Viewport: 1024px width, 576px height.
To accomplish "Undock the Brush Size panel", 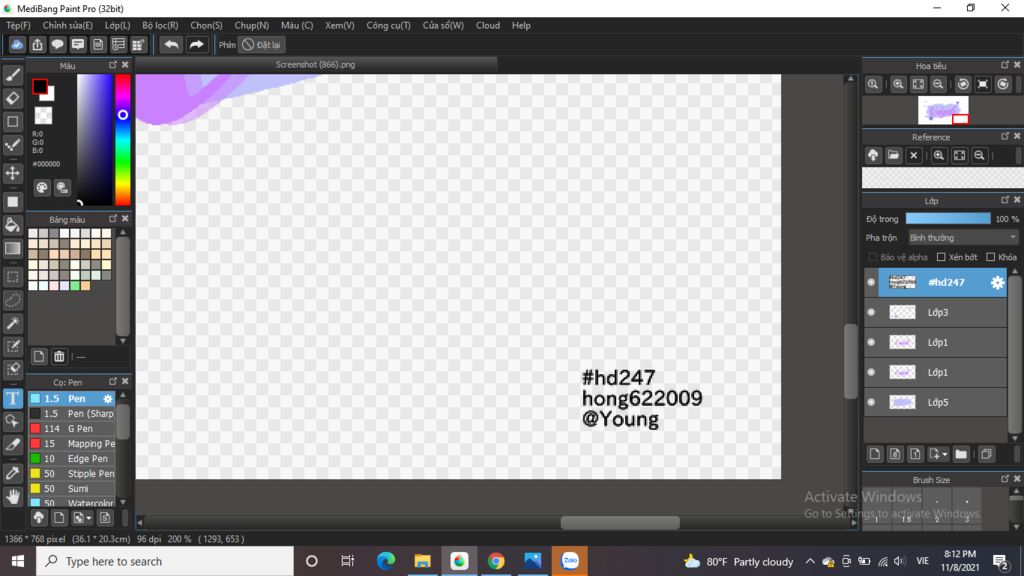I will 1005,479.
